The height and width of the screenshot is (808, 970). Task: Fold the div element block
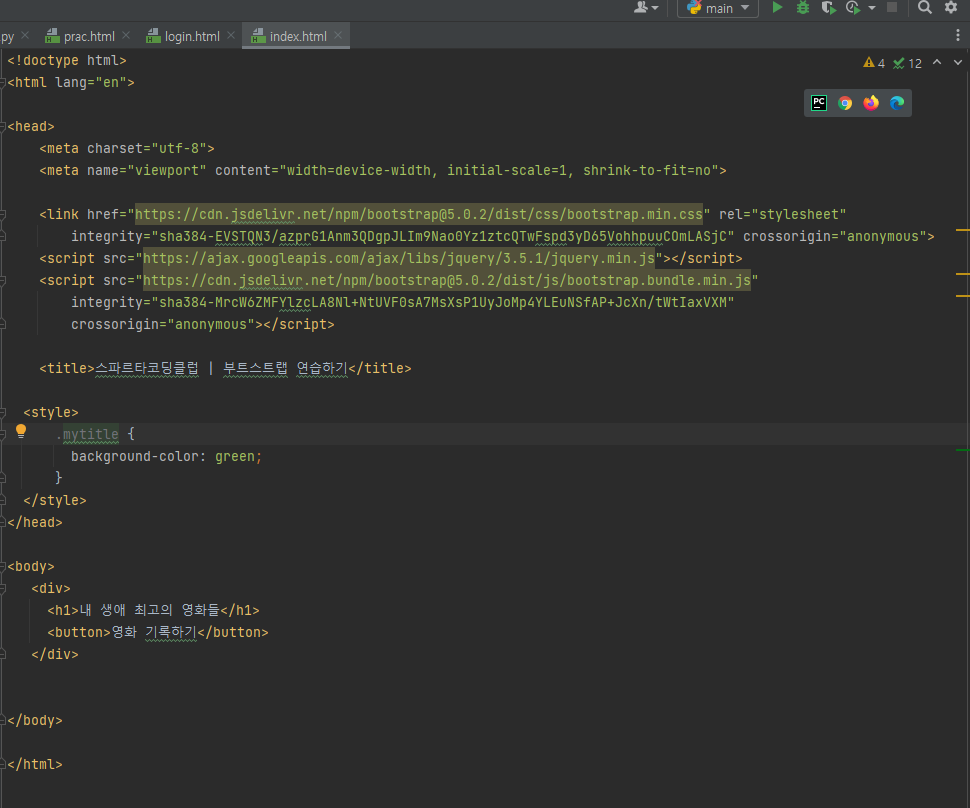coord(3,588)
